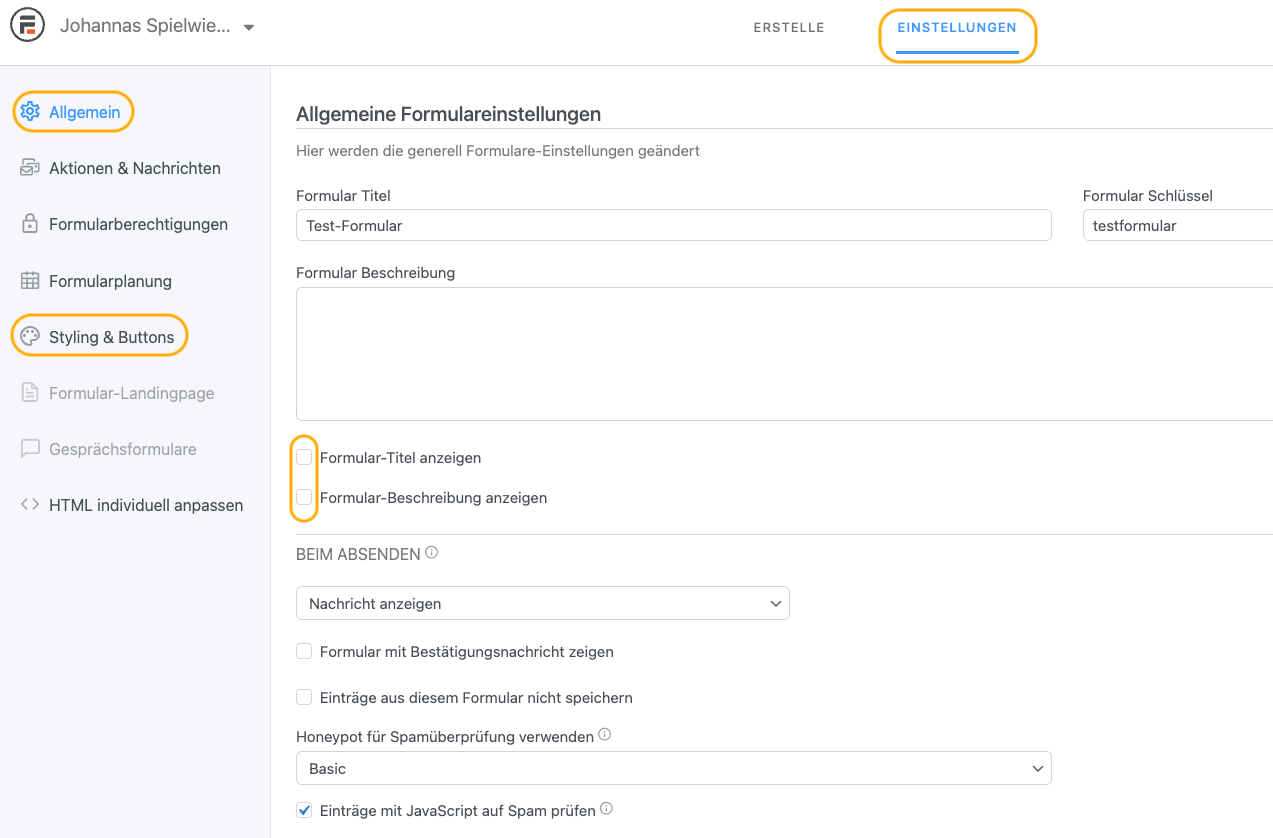Expand the Honeypot Basic dropdown
1273x838 pixels.
[x=673, y=768]
